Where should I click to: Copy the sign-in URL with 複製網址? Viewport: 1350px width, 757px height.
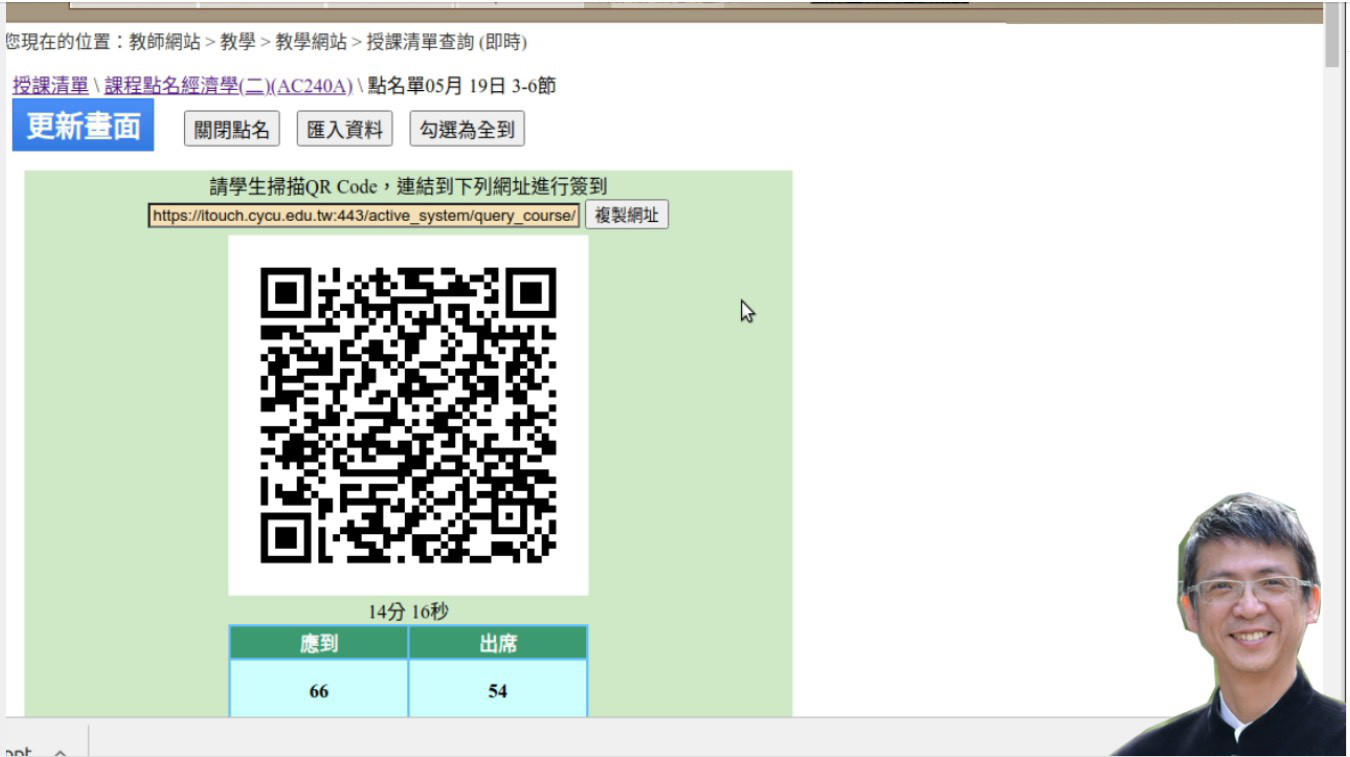(x=627, y=215)
